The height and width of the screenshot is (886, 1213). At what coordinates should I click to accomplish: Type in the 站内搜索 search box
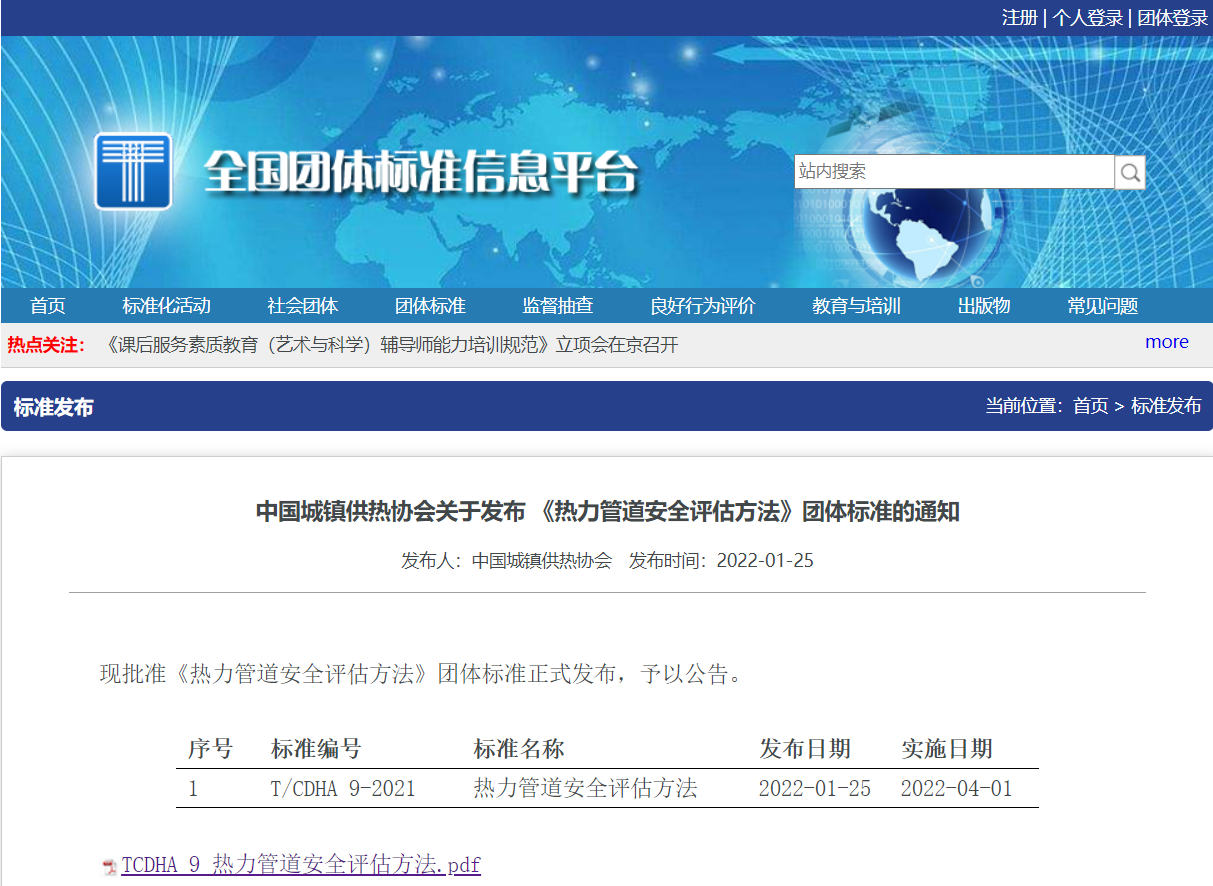pyautogui.click(x=953, y=172)
